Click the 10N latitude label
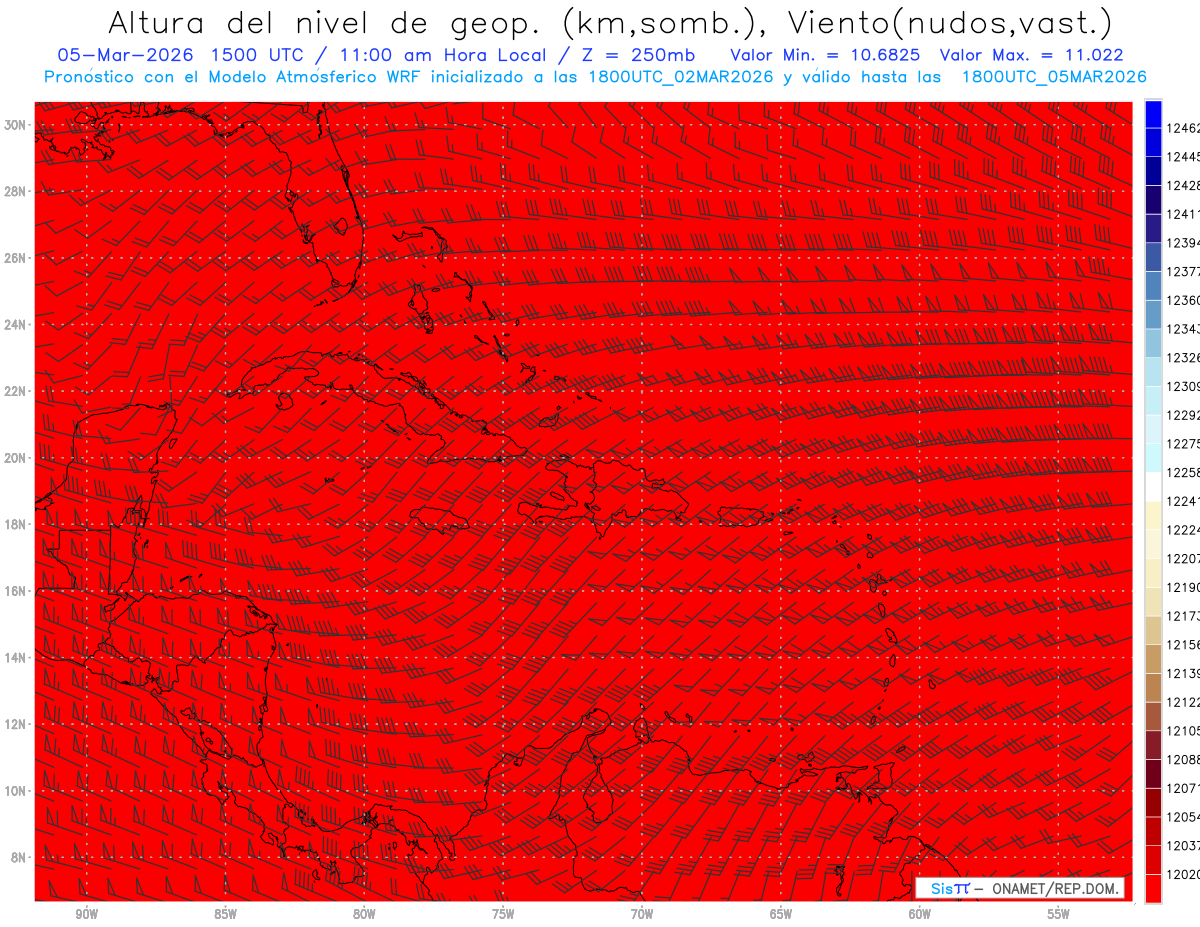Viewport: 1200px width, 927px height. point(15,791)
